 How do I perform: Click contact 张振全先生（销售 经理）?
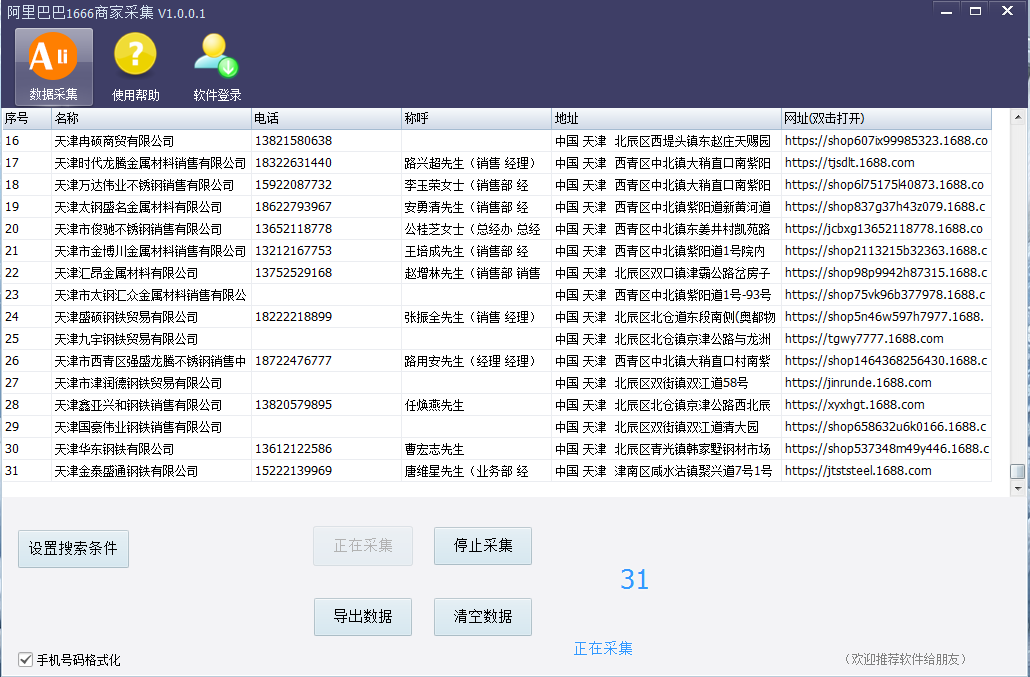coord(470,317)
